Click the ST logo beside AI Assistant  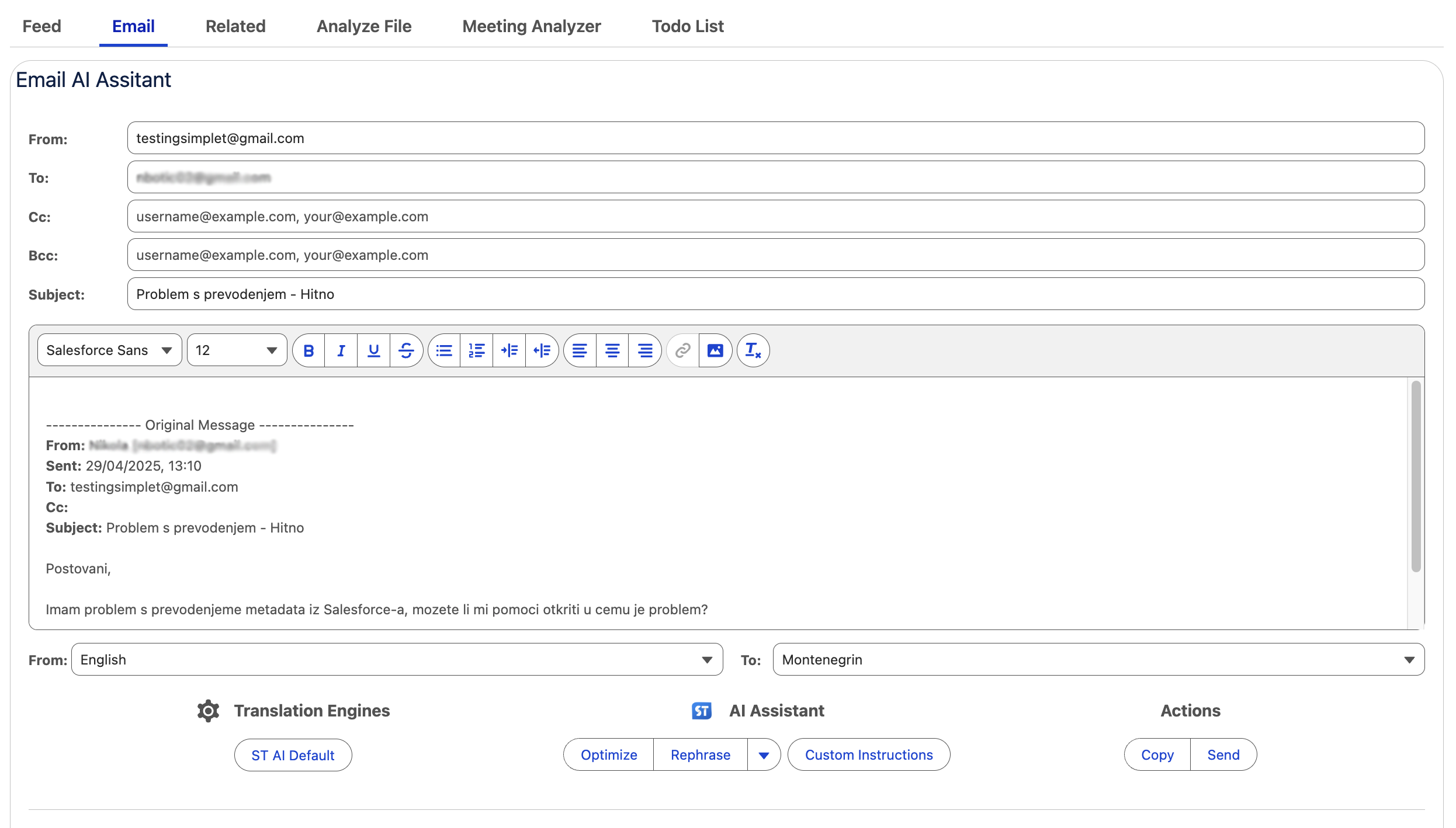coord(702,711)
